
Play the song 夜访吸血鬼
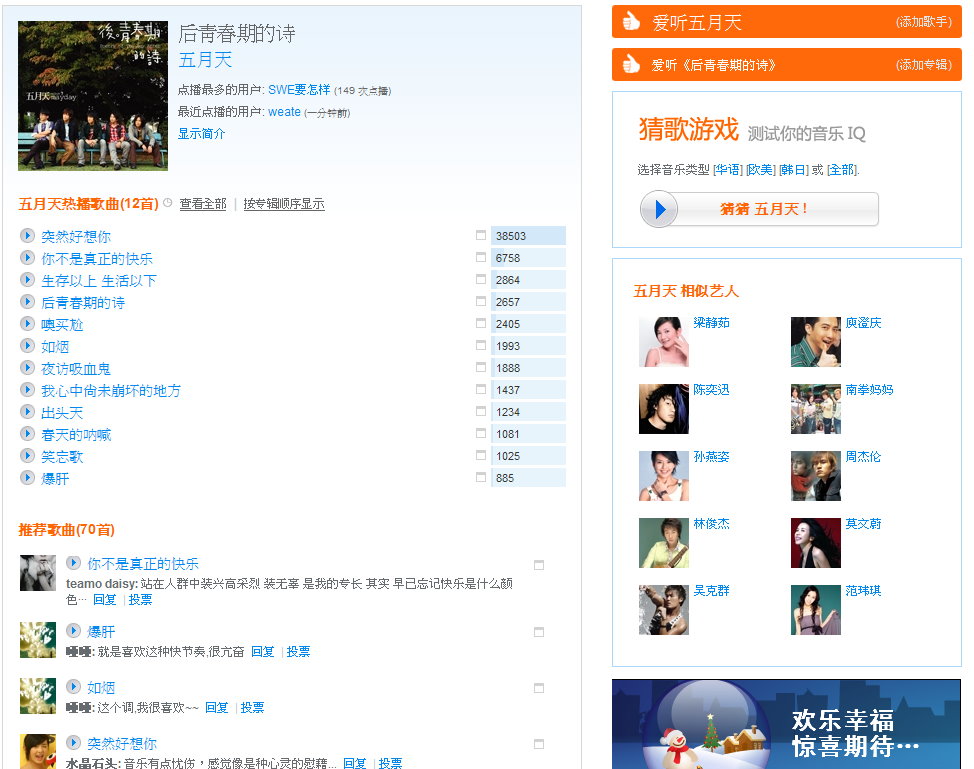(x=27, y=368)
